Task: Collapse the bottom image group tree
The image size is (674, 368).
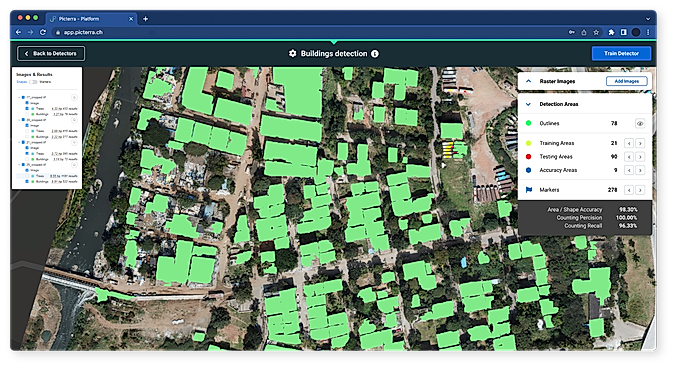Action: pyautogui.click(x=19, y=165)
